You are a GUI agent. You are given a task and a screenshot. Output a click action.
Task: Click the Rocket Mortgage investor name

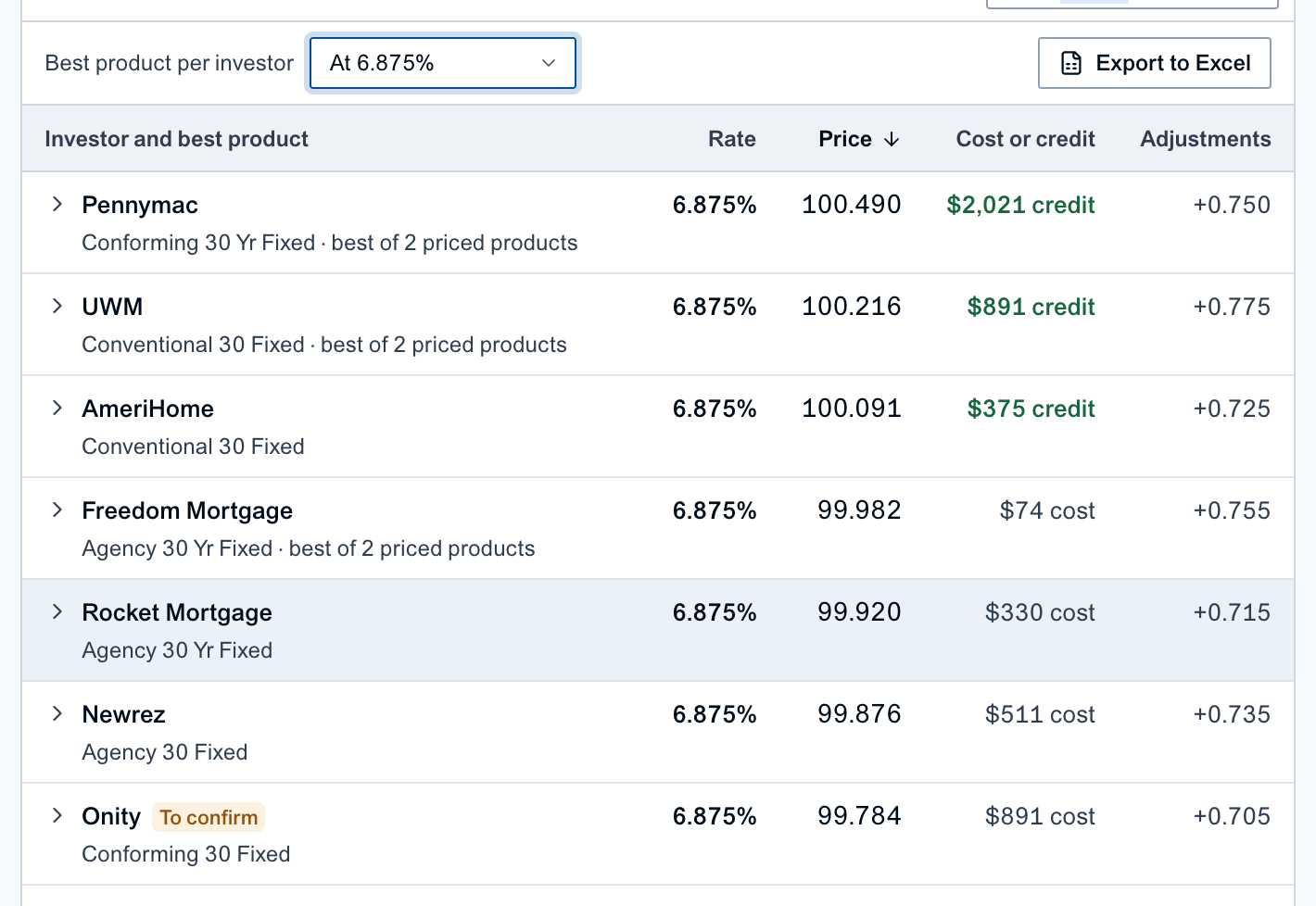(x=177, y=613)
